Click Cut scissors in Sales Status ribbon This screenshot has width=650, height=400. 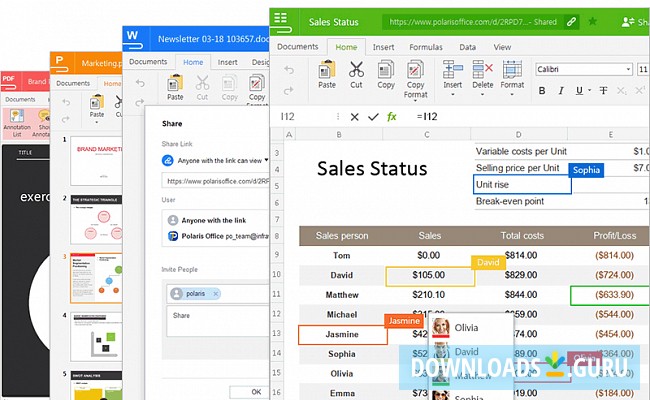pyautogui.click(x=356, y=70)
